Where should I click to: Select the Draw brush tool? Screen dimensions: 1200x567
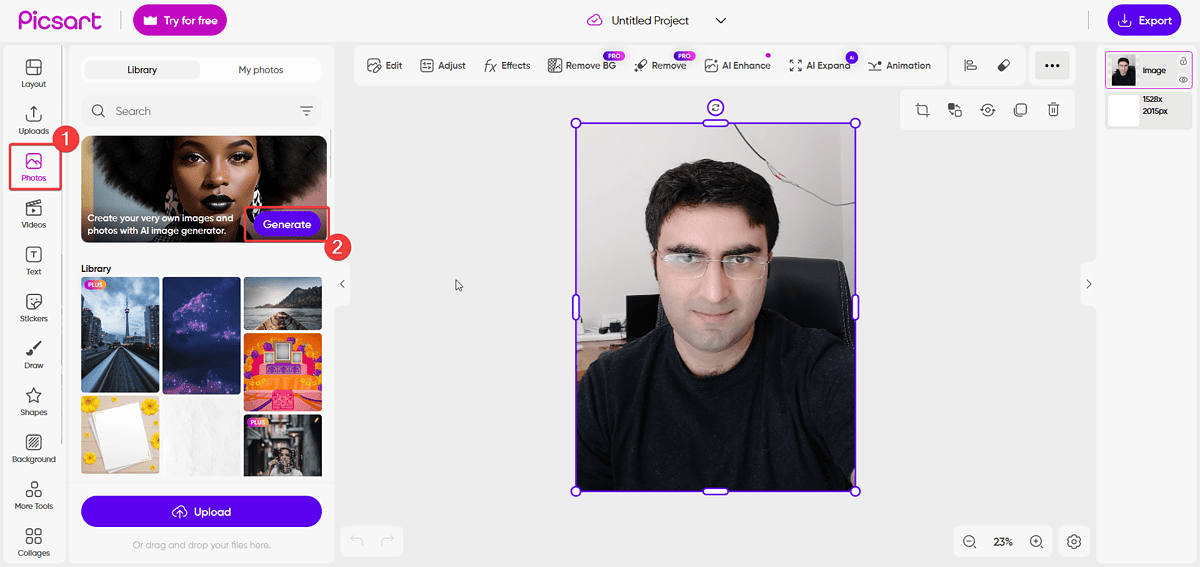click(x=33, y=354)
